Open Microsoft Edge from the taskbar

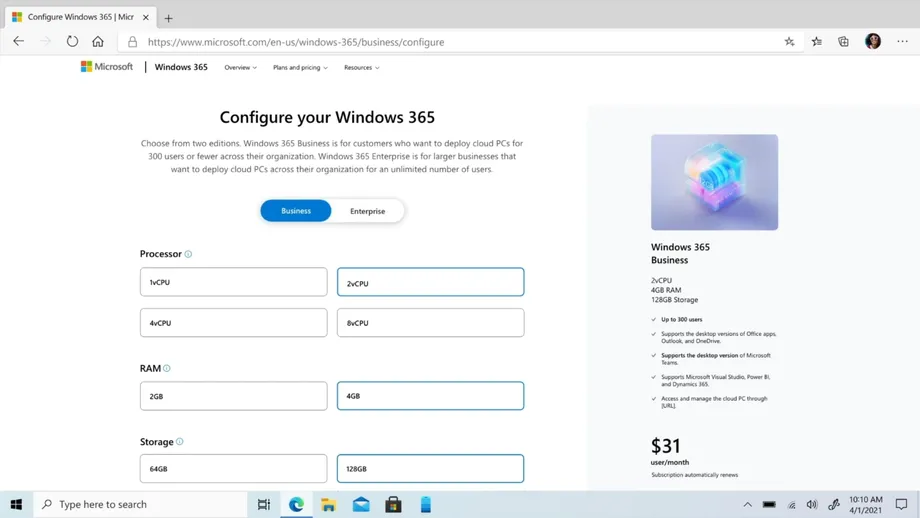tap(296, 505)
